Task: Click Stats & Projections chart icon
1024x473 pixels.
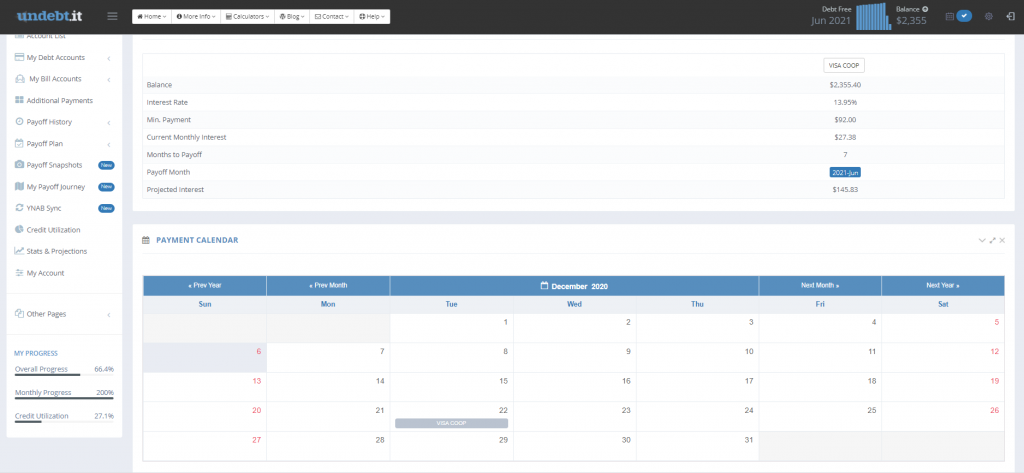Action: coord(19,251)
